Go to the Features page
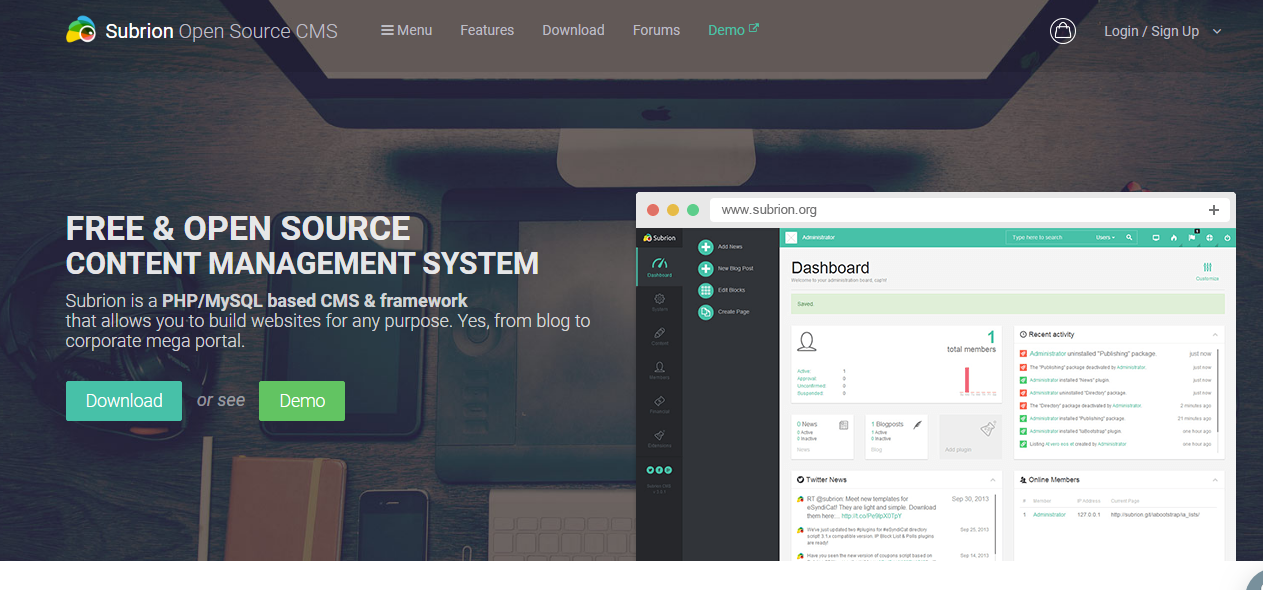The width and height of the screenshot is (1263, 590). (x=487, y=30)
